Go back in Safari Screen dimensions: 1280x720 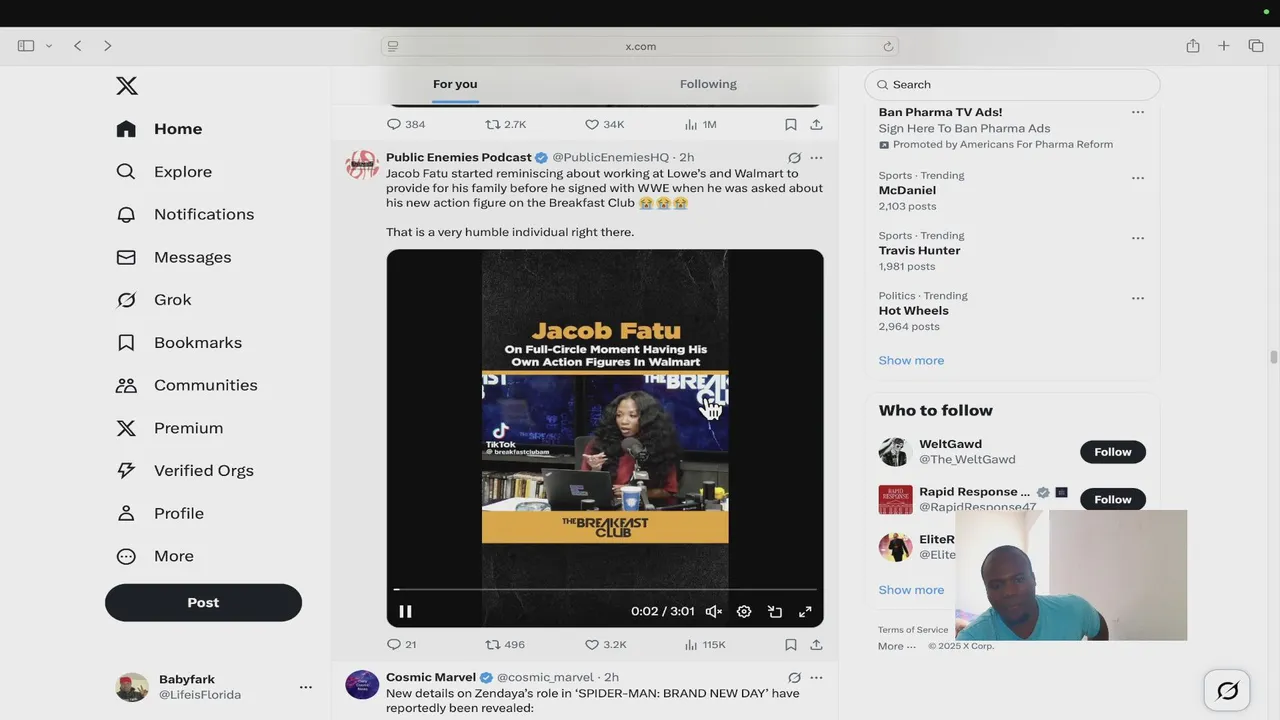(x=77, y=46)
